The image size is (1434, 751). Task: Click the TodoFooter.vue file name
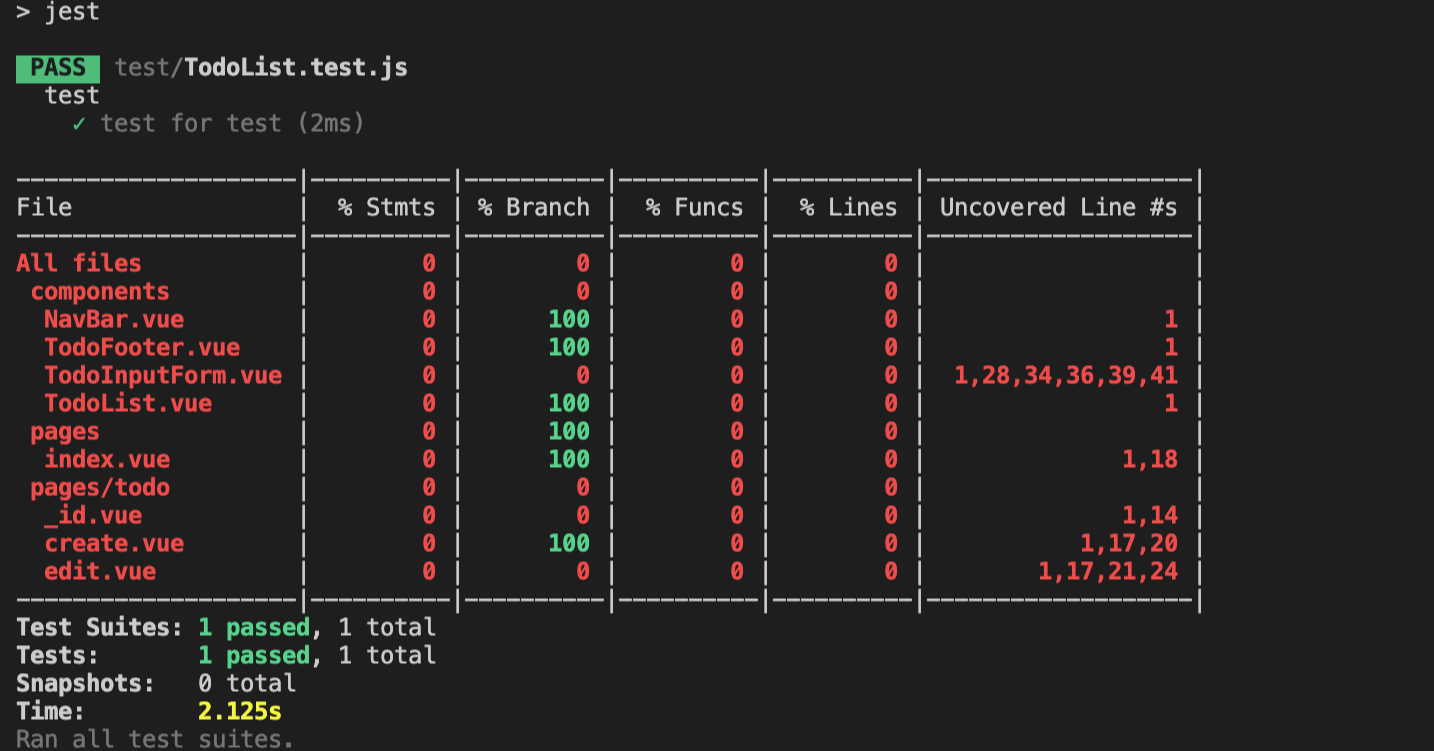[142, 348]
